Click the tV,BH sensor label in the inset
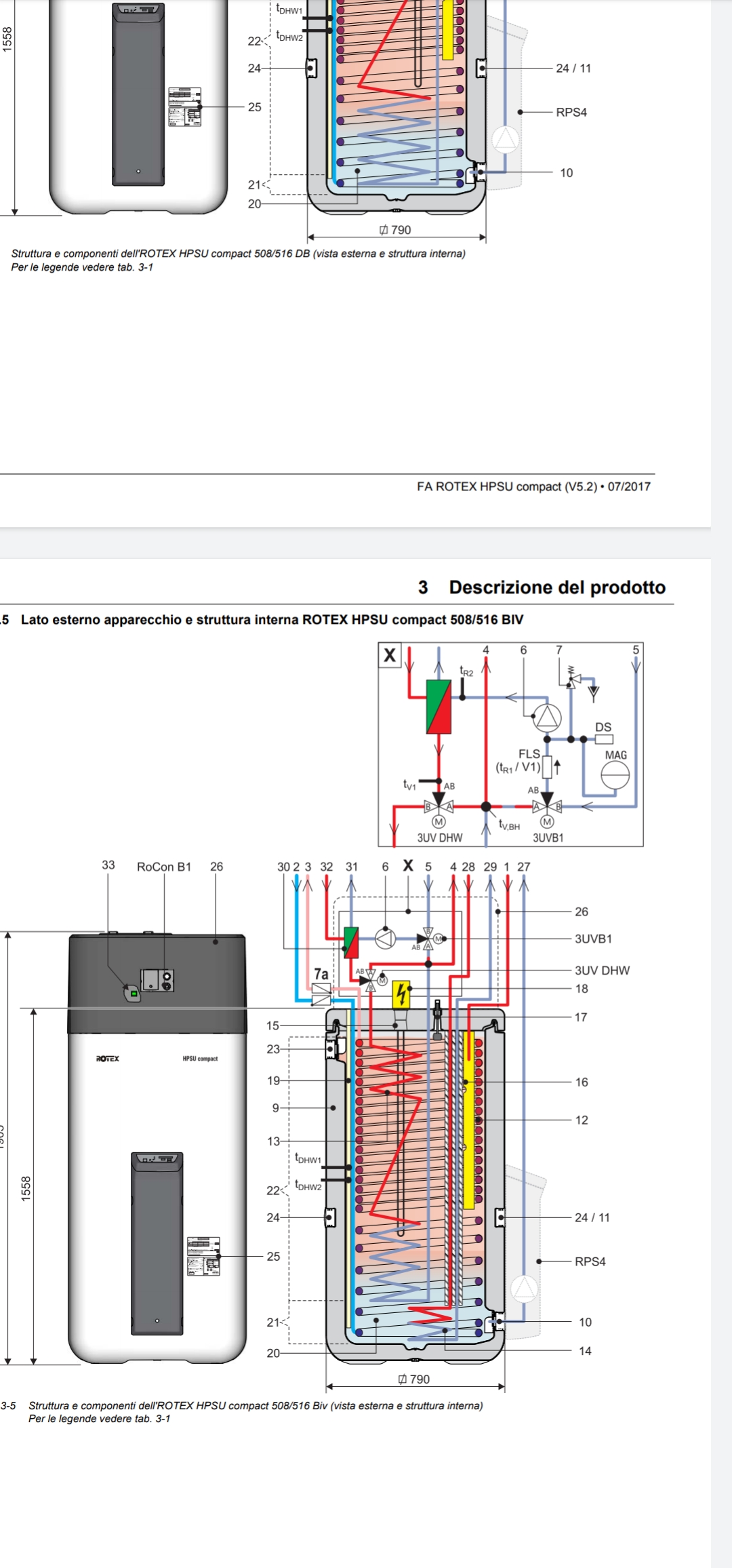The width and height of the screenshot is (732, 1568). click(x=509, y=825)
